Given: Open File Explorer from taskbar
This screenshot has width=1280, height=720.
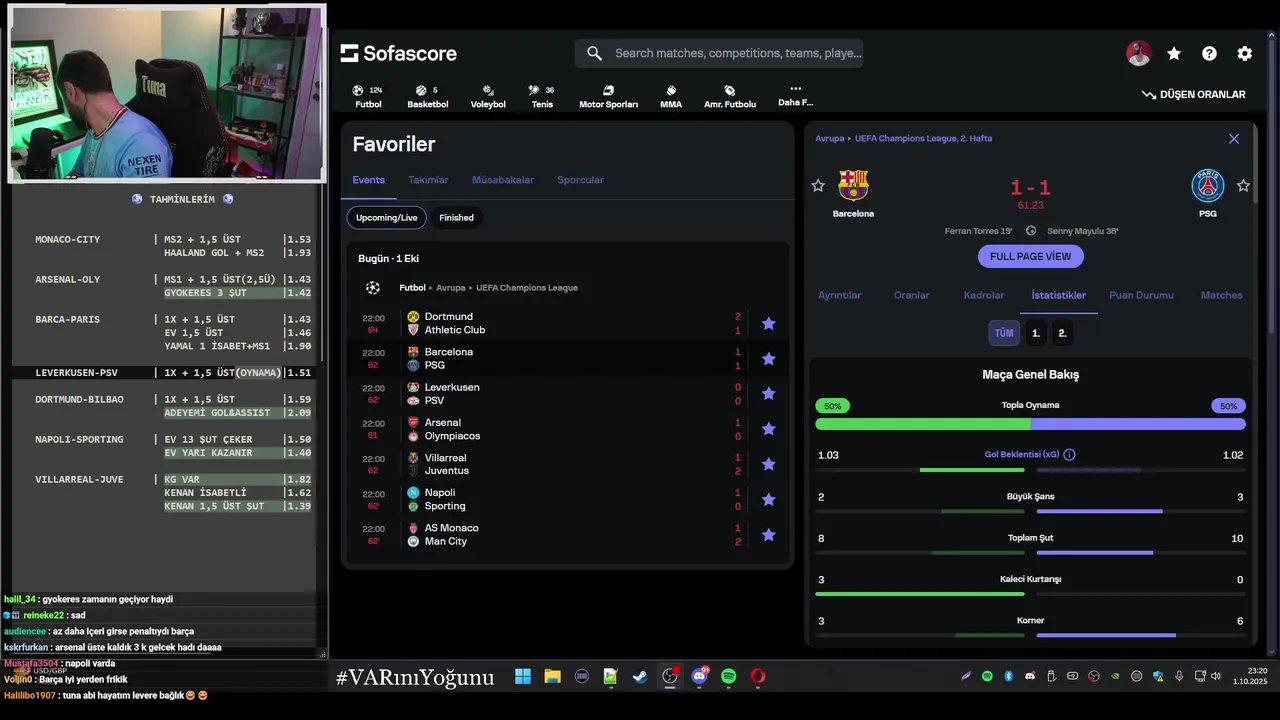Looking at the screenshot, I should (x=552, y=677).
